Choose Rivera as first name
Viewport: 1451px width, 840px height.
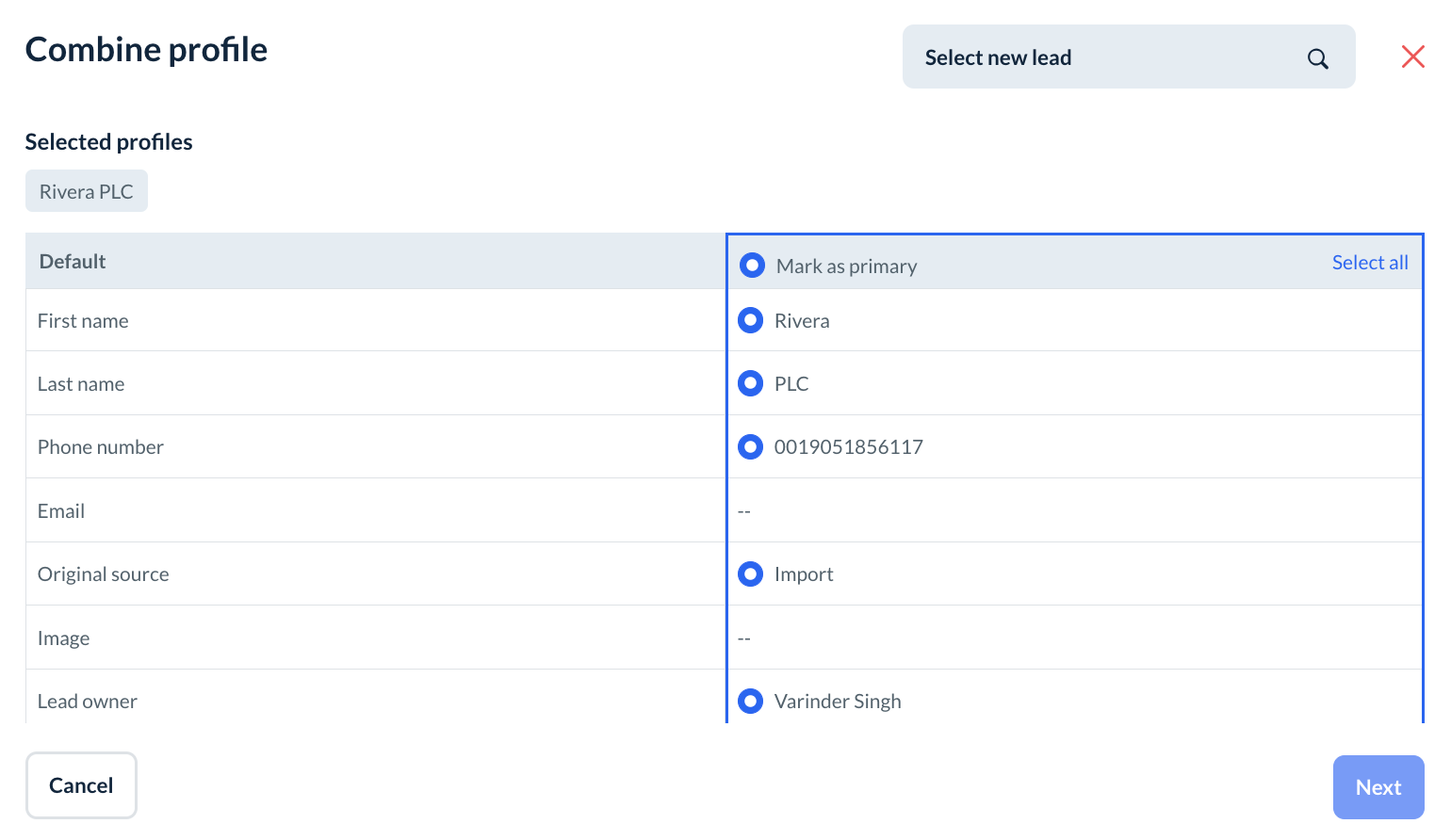point(751,321)
